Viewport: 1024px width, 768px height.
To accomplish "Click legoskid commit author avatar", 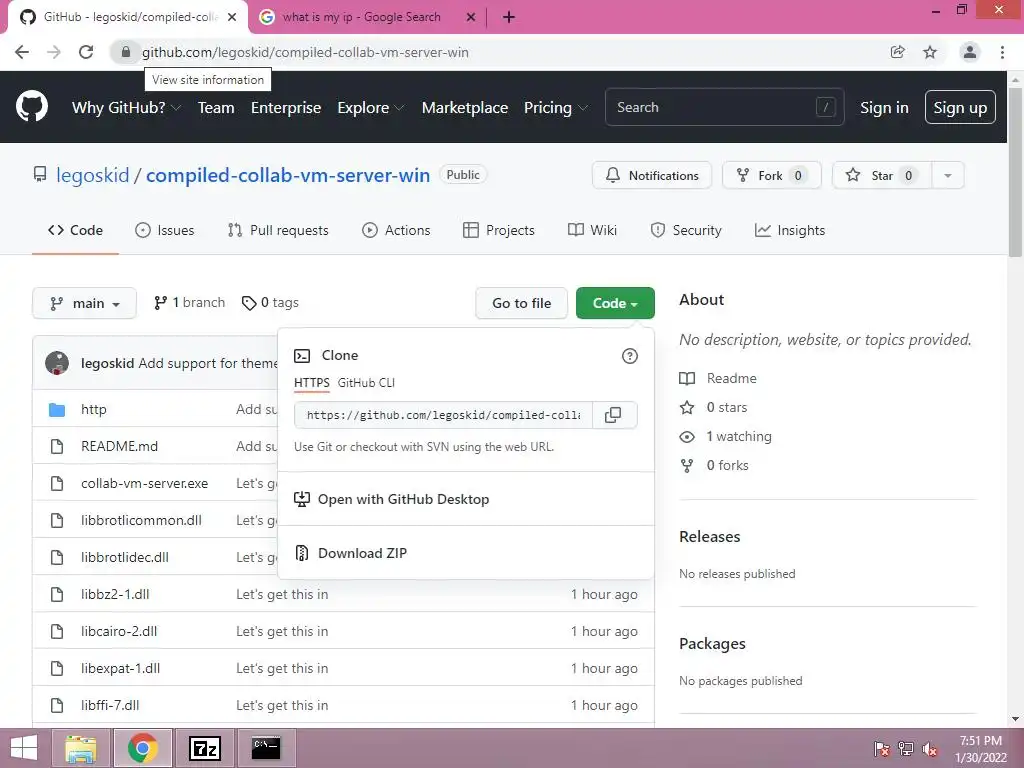I will (57, 363).
